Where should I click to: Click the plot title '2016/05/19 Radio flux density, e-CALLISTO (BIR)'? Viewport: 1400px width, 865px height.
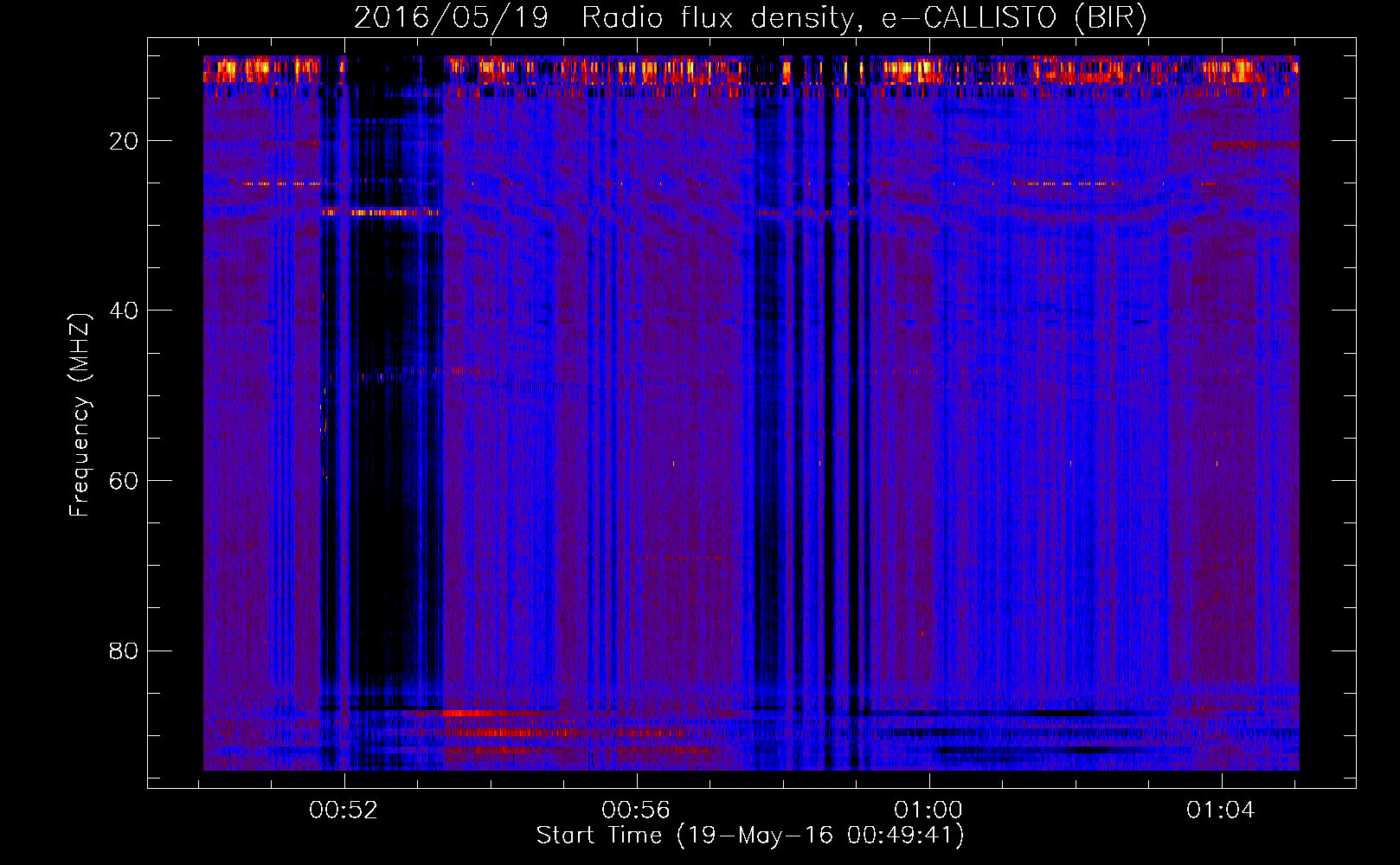[750, 18]
